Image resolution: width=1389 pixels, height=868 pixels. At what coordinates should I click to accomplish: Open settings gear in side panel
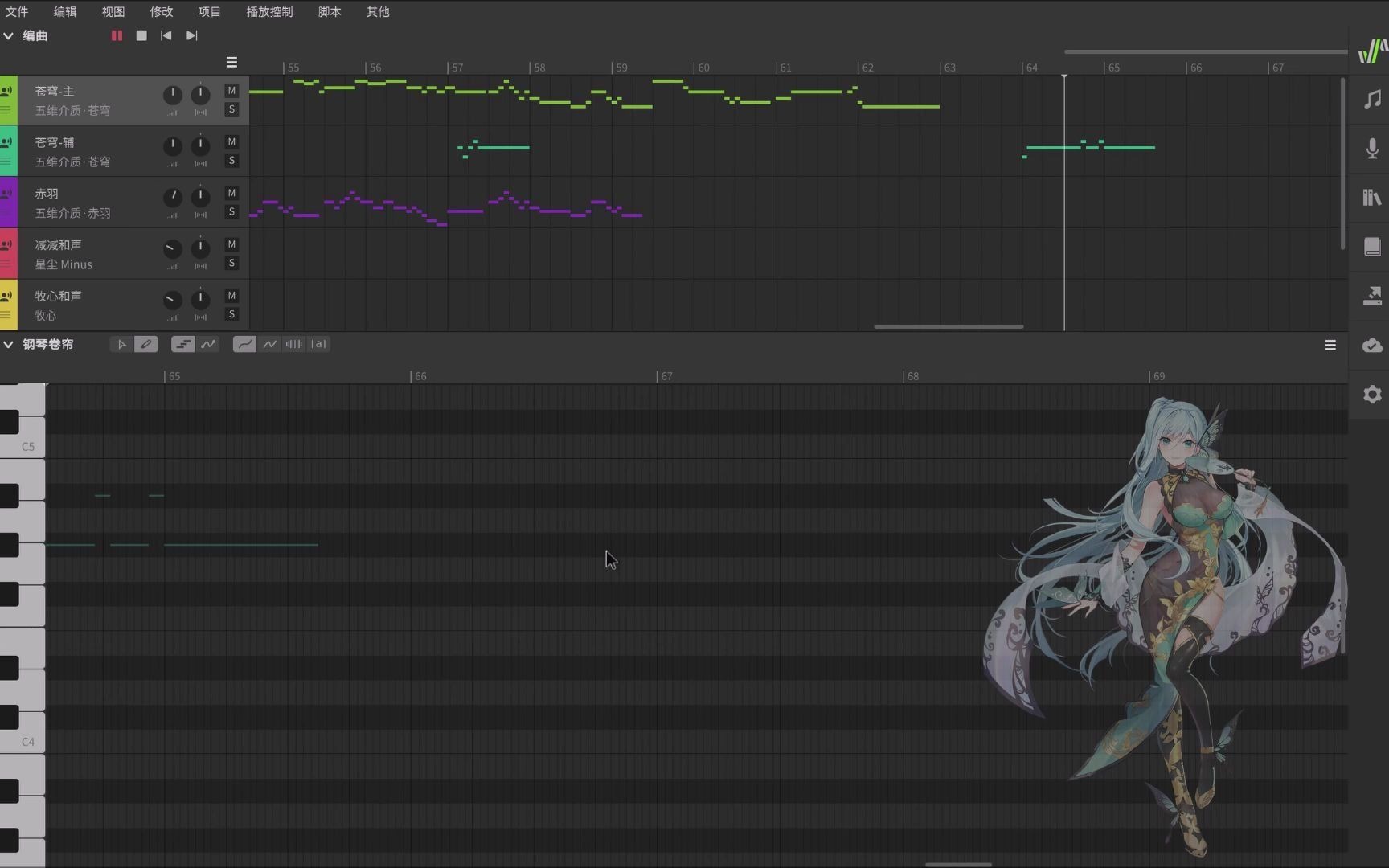tap(1372, 394)
